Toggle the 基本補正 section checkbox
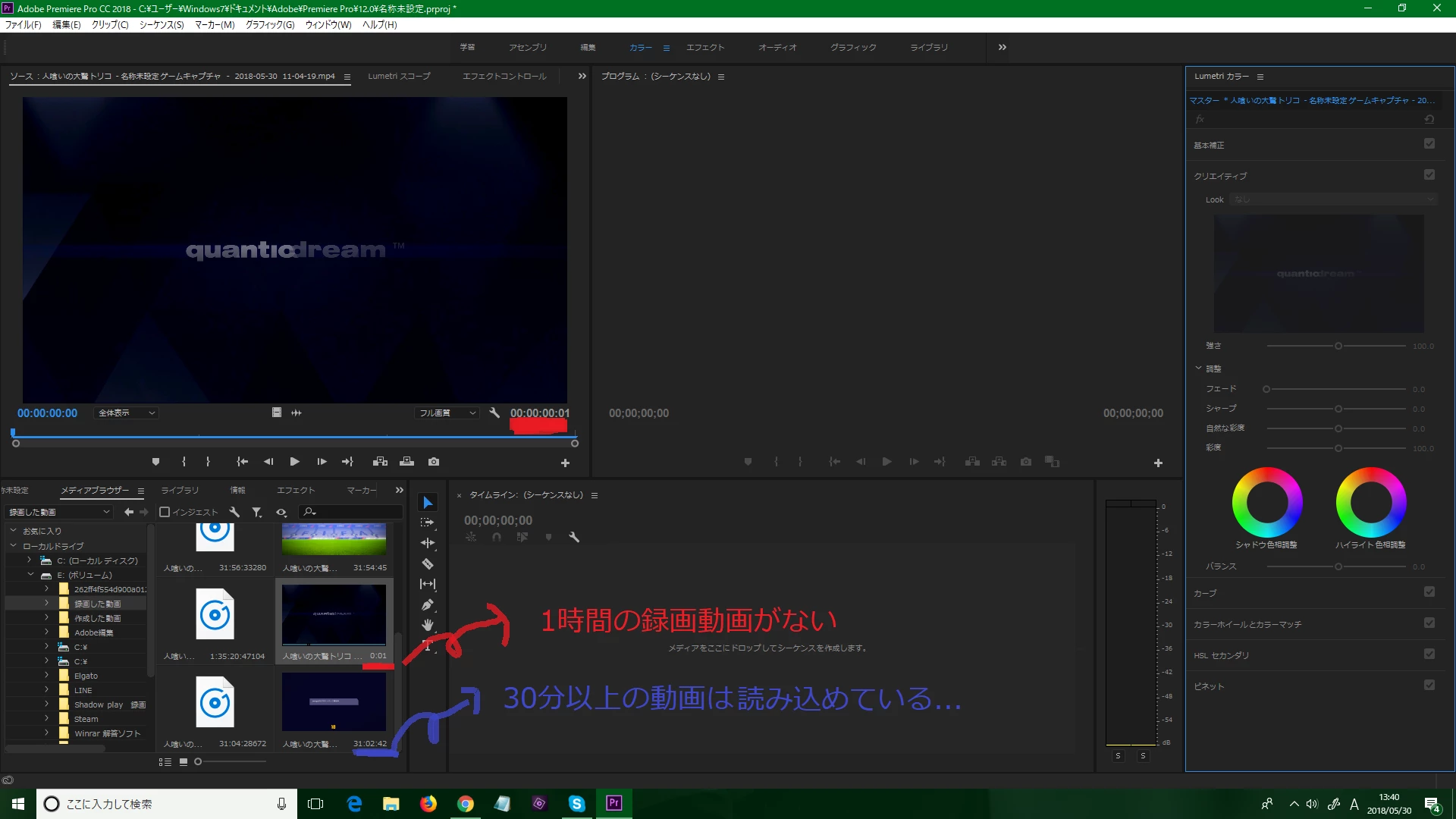The height and width of the screenshot is (819, 1456). [1429, 143]
